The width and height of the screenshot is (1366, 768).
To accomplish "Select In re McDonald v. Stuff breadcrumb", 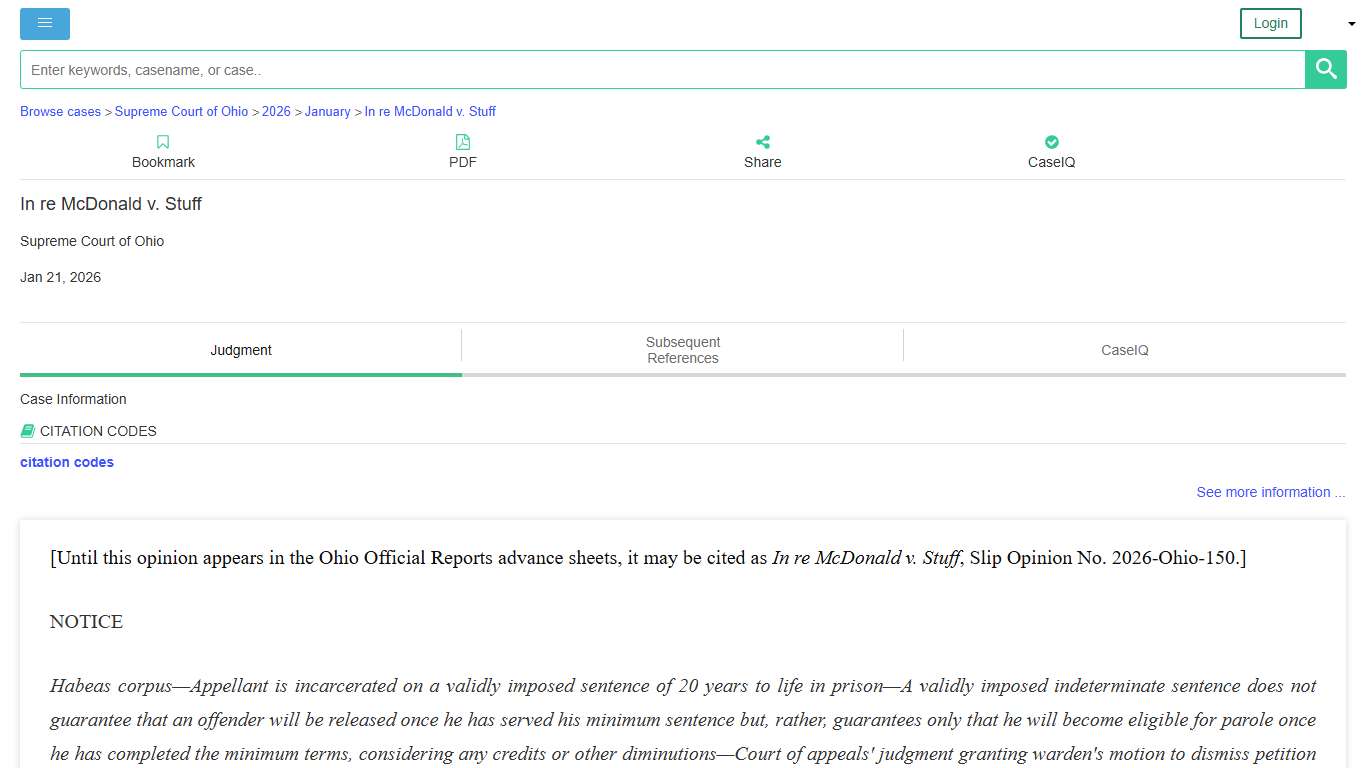I will 431,111.
